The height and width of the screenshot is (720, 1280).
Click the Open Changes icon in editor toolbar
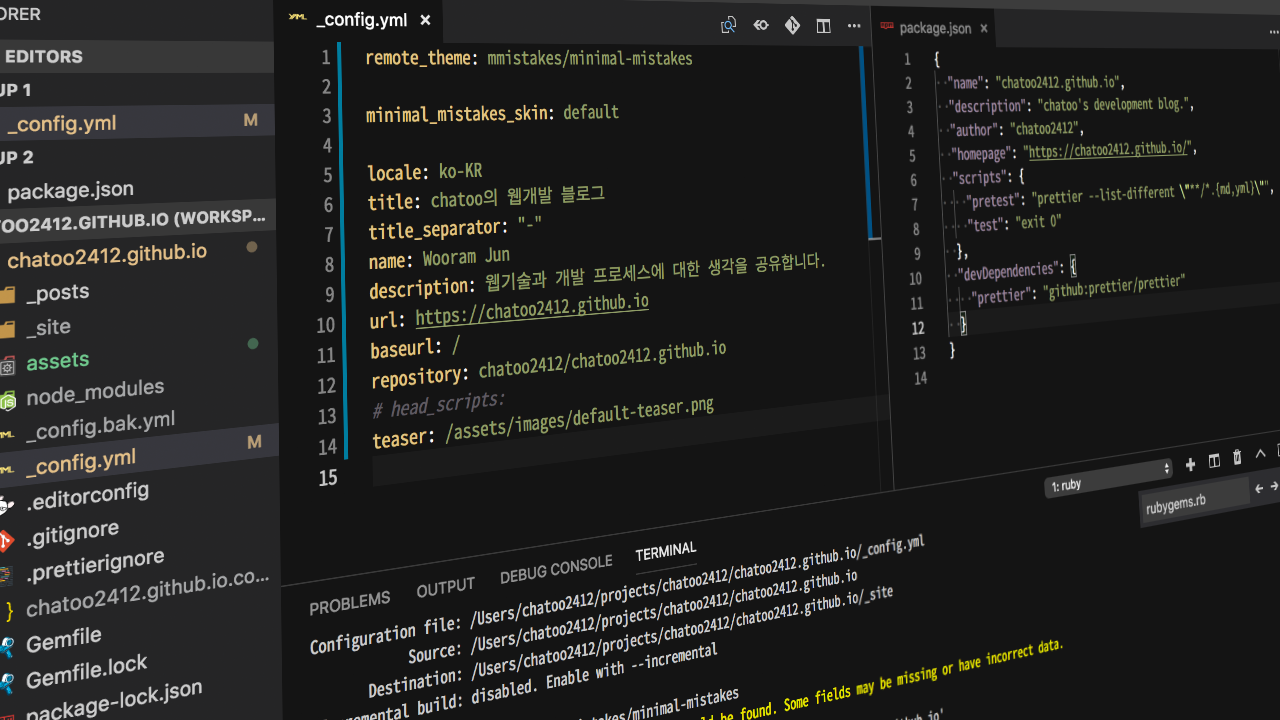(728, 25)
